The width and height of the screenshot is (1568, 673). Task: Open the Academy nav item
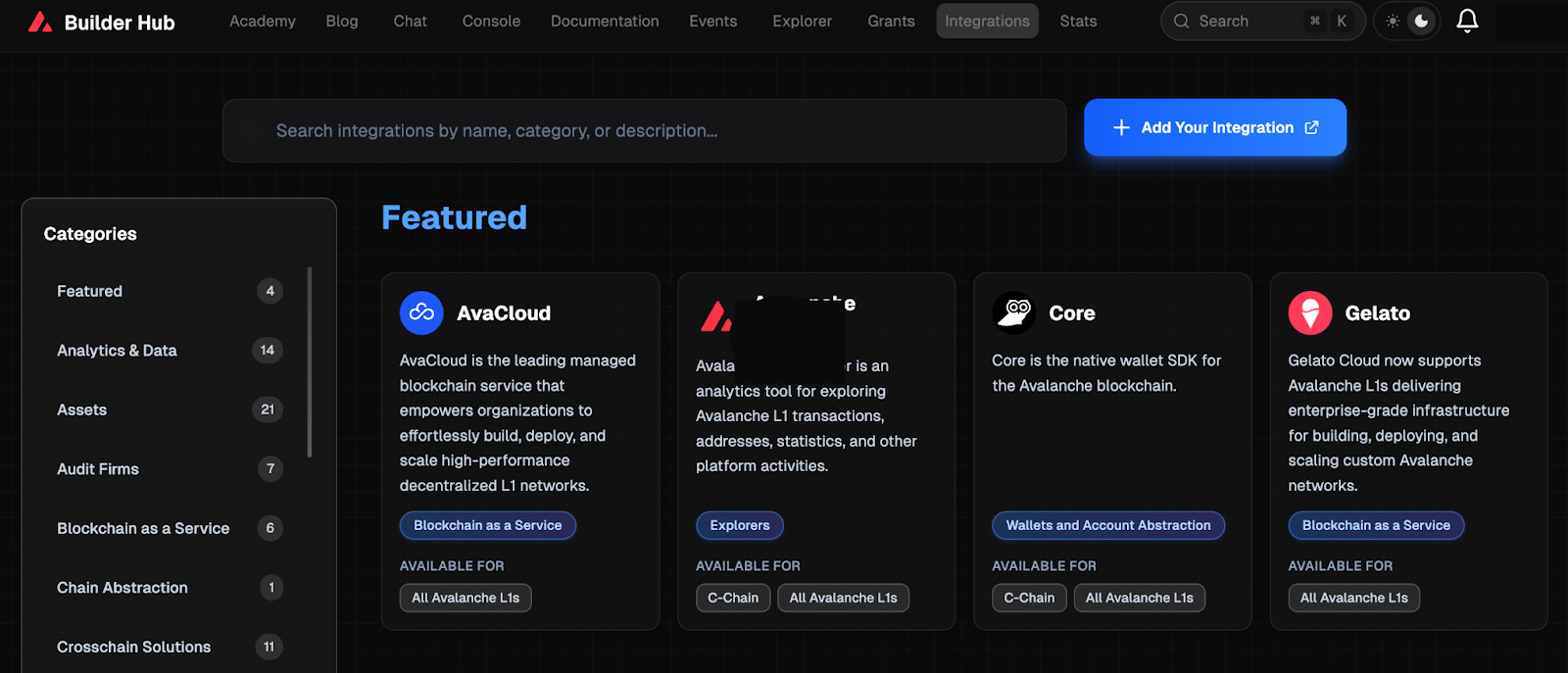[263, 21]
